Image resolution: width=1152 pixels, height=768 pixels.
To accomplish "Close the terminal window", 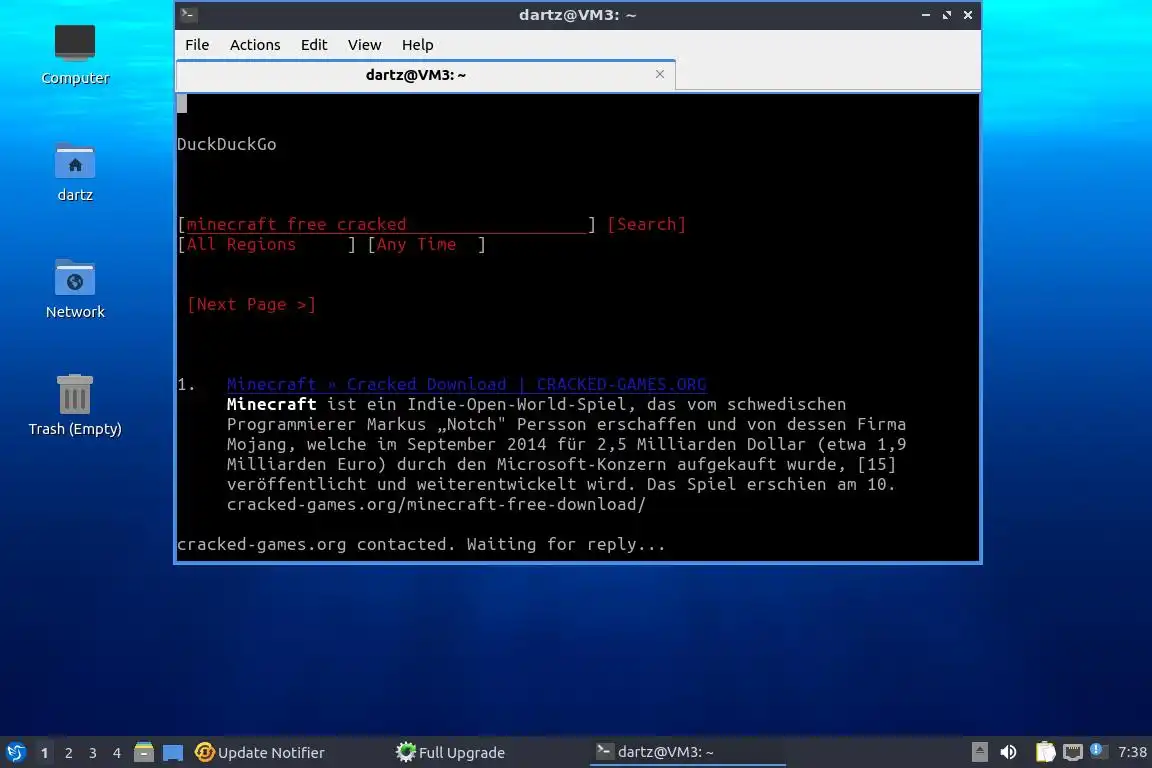I will click(x=968, y=15).
